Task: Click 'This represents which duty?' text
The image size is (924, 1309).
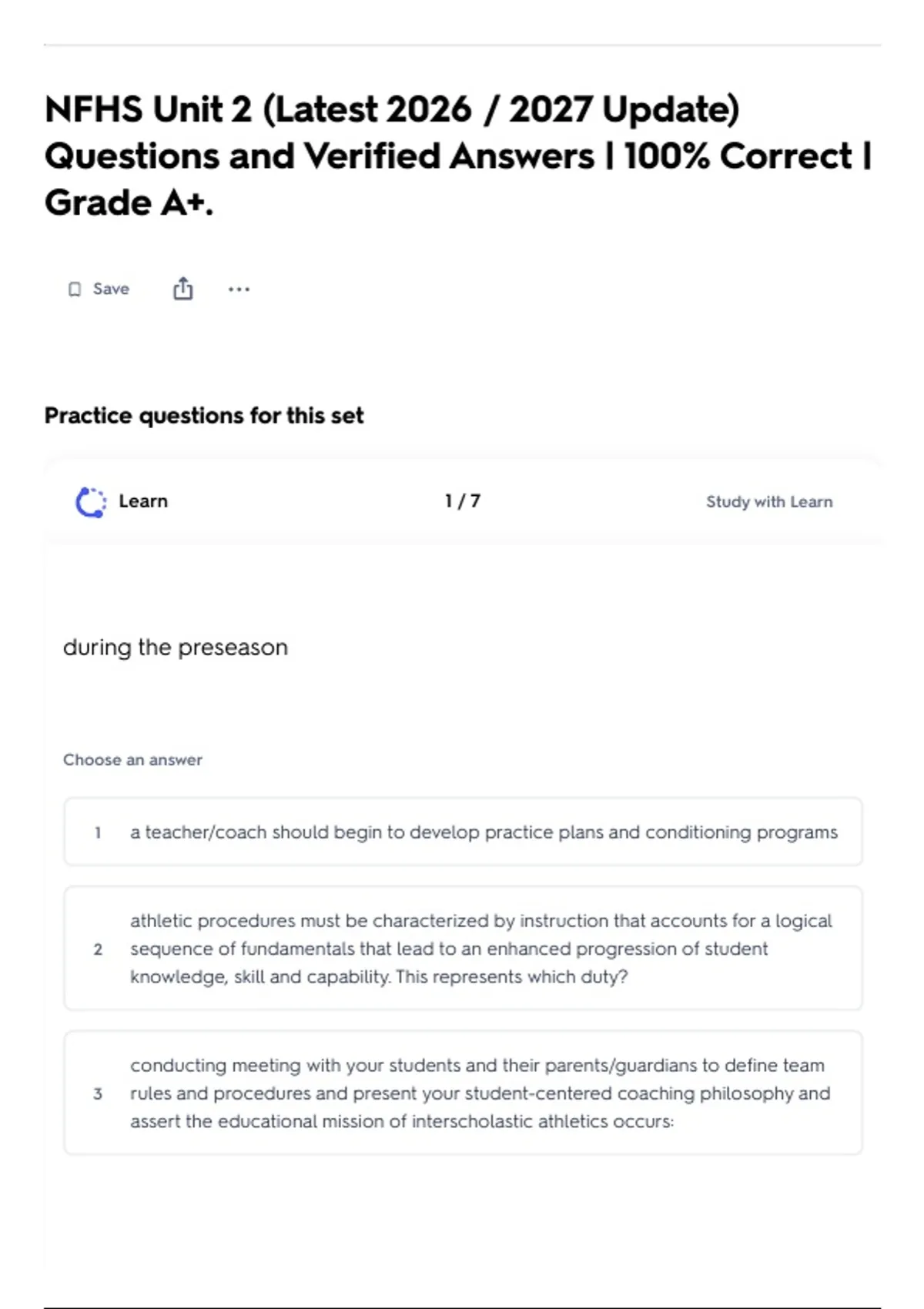Action: tap(512, 977)
